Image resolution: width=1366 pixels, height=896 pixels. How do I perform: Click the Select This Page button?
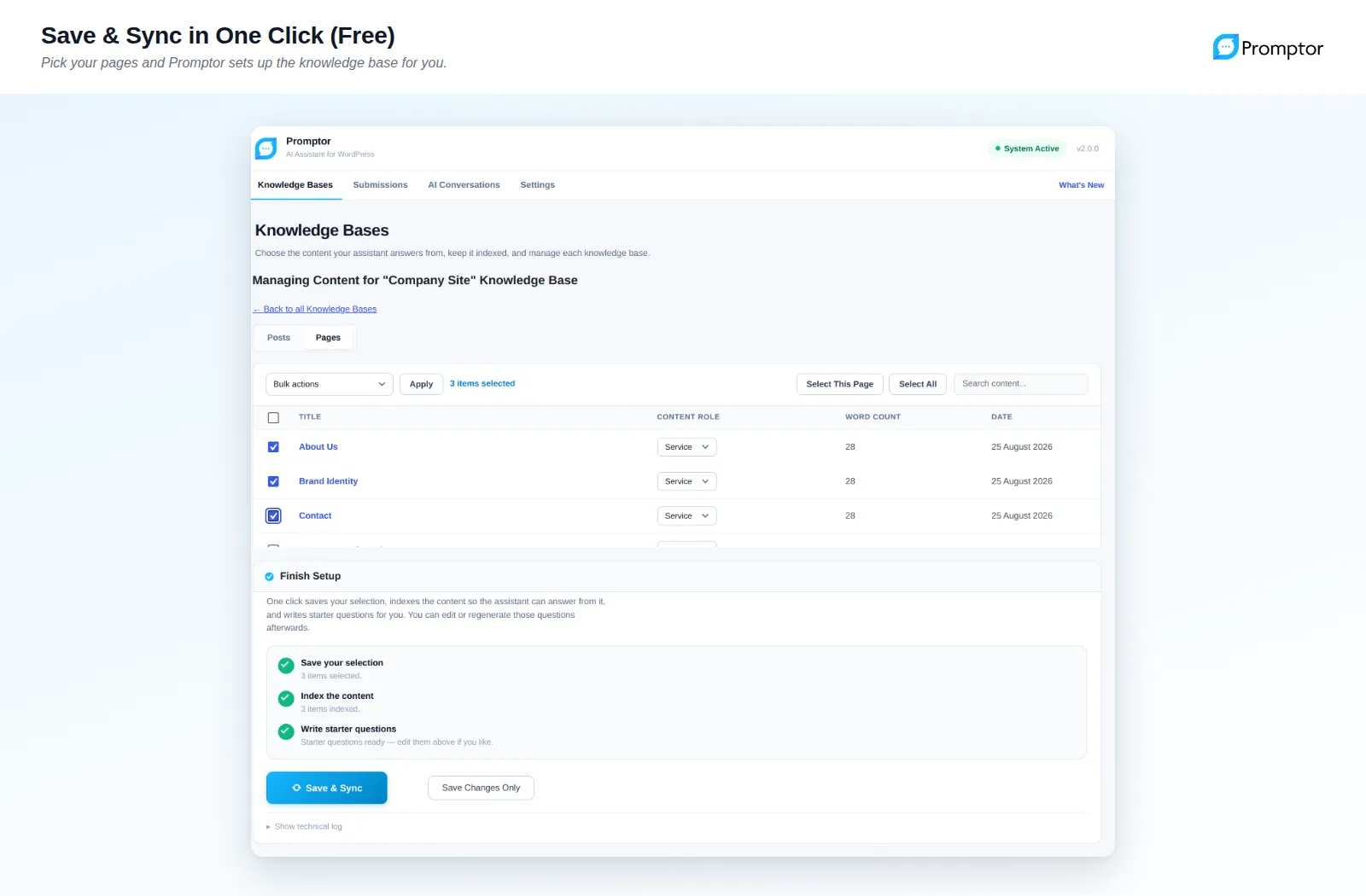tap(839, 384)
